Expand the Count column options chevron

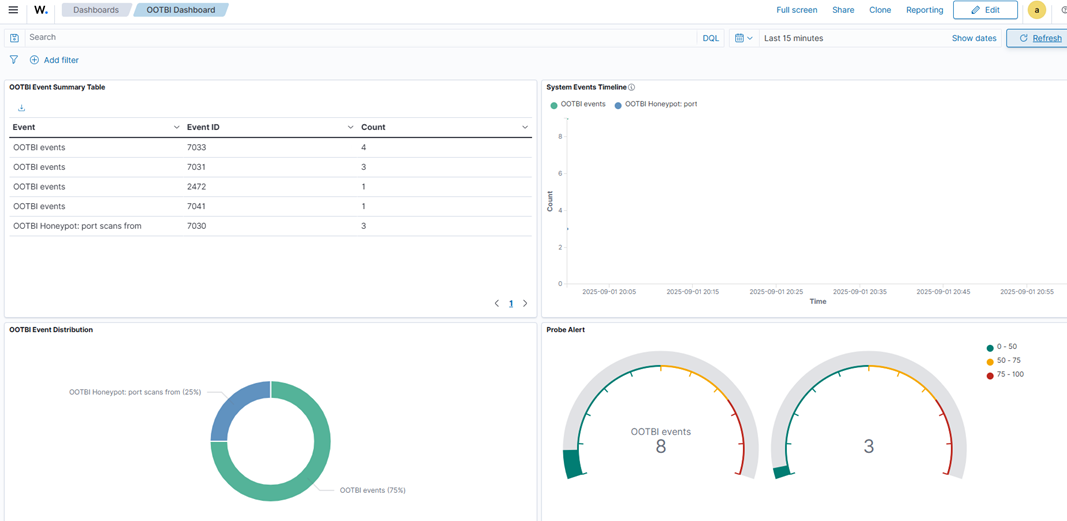pyautogui.click(x=525, y=128)
